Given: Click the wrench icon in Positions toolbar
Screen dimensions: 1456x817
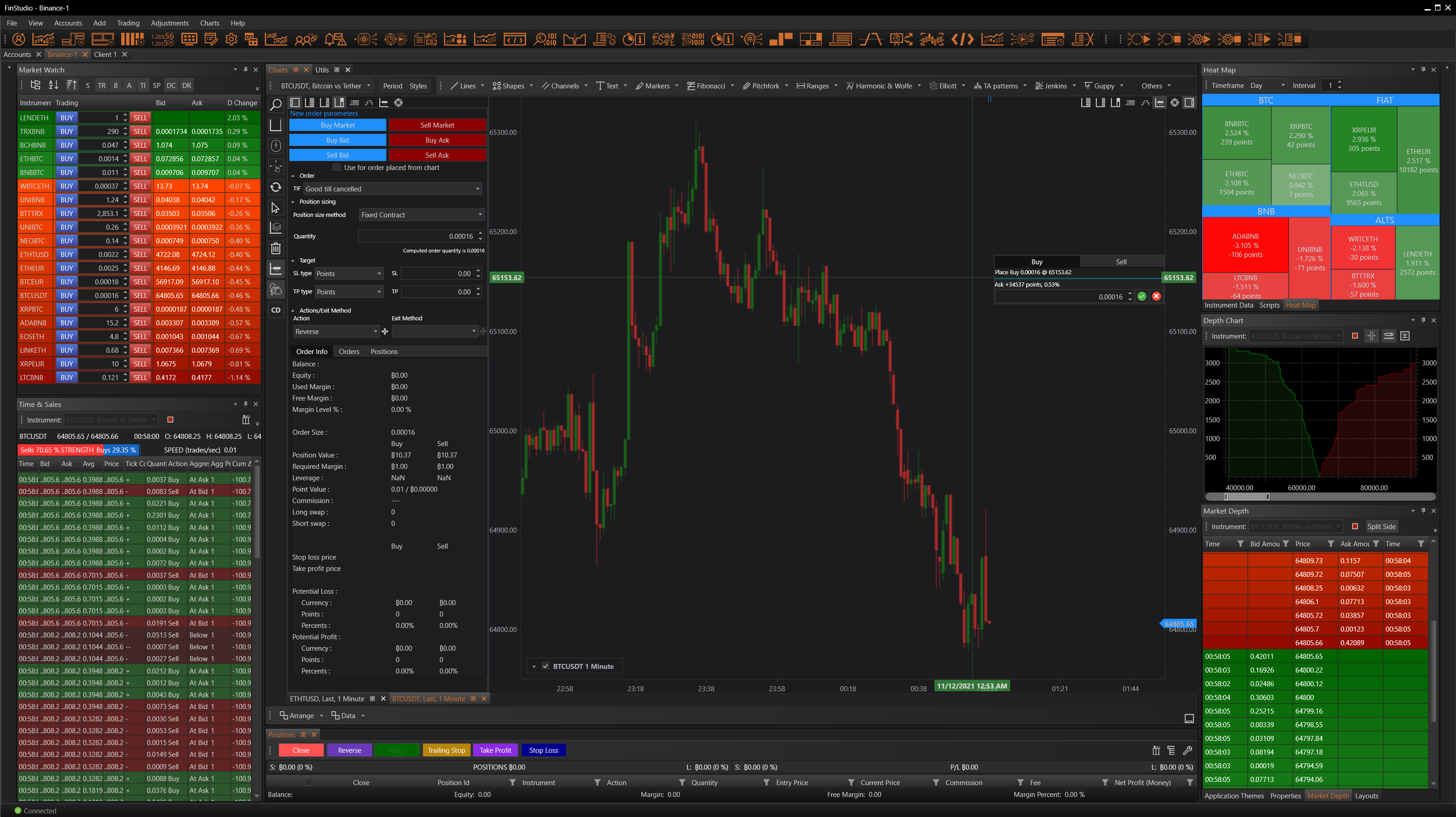Looking at the screenshot, I should click(1187, 750).
